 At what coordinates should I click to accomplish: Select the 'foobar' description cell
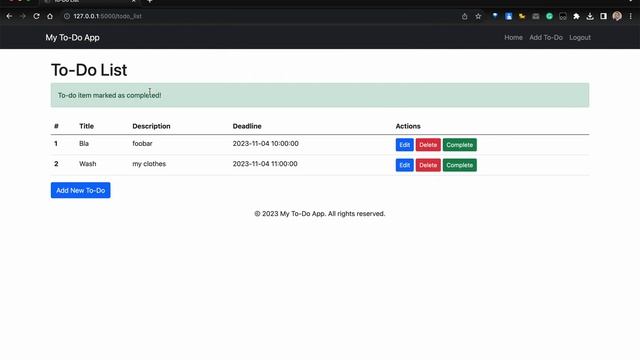coord(142,144)
